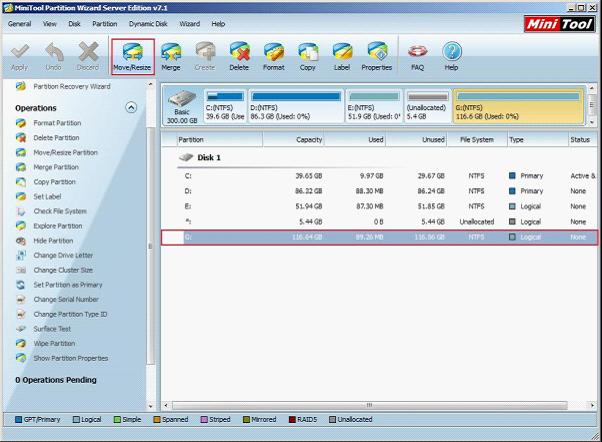The height and width of the screenshot is (442, 602).
Task: Click the Change Serial Number operation icon
Action: pyautogui.click(x=21, y=299)
